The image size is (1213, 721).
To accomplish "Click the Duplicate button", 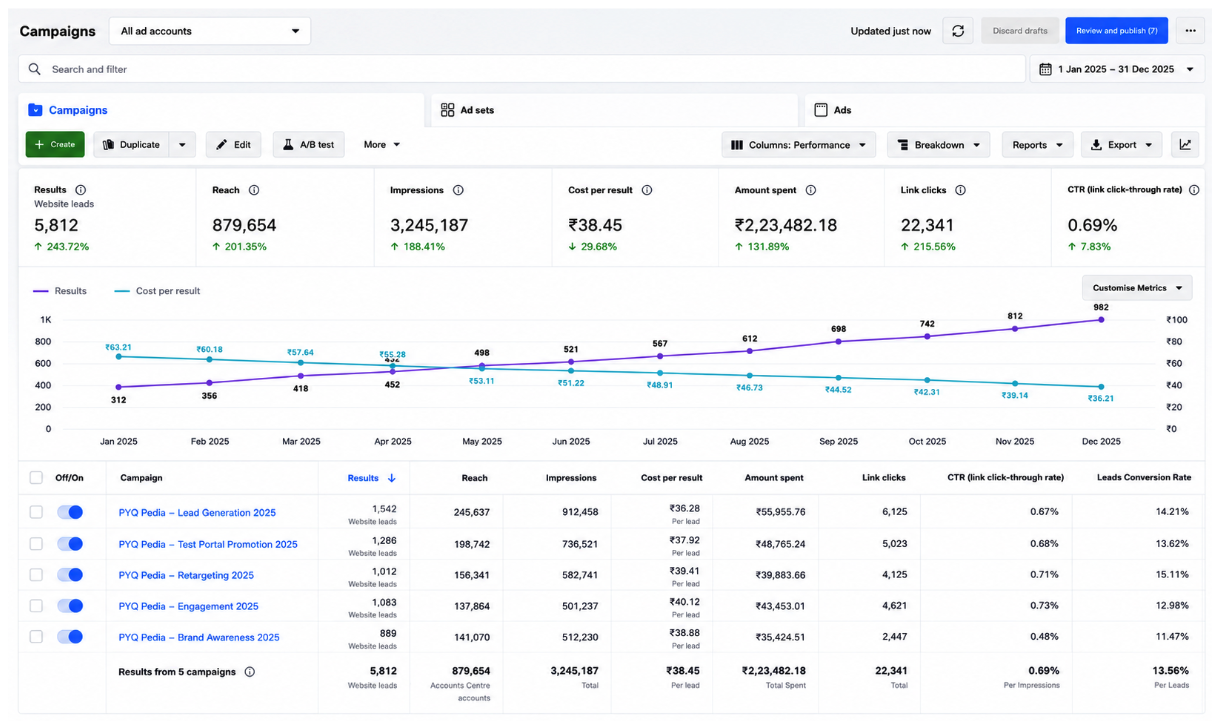I will [131, 145].
